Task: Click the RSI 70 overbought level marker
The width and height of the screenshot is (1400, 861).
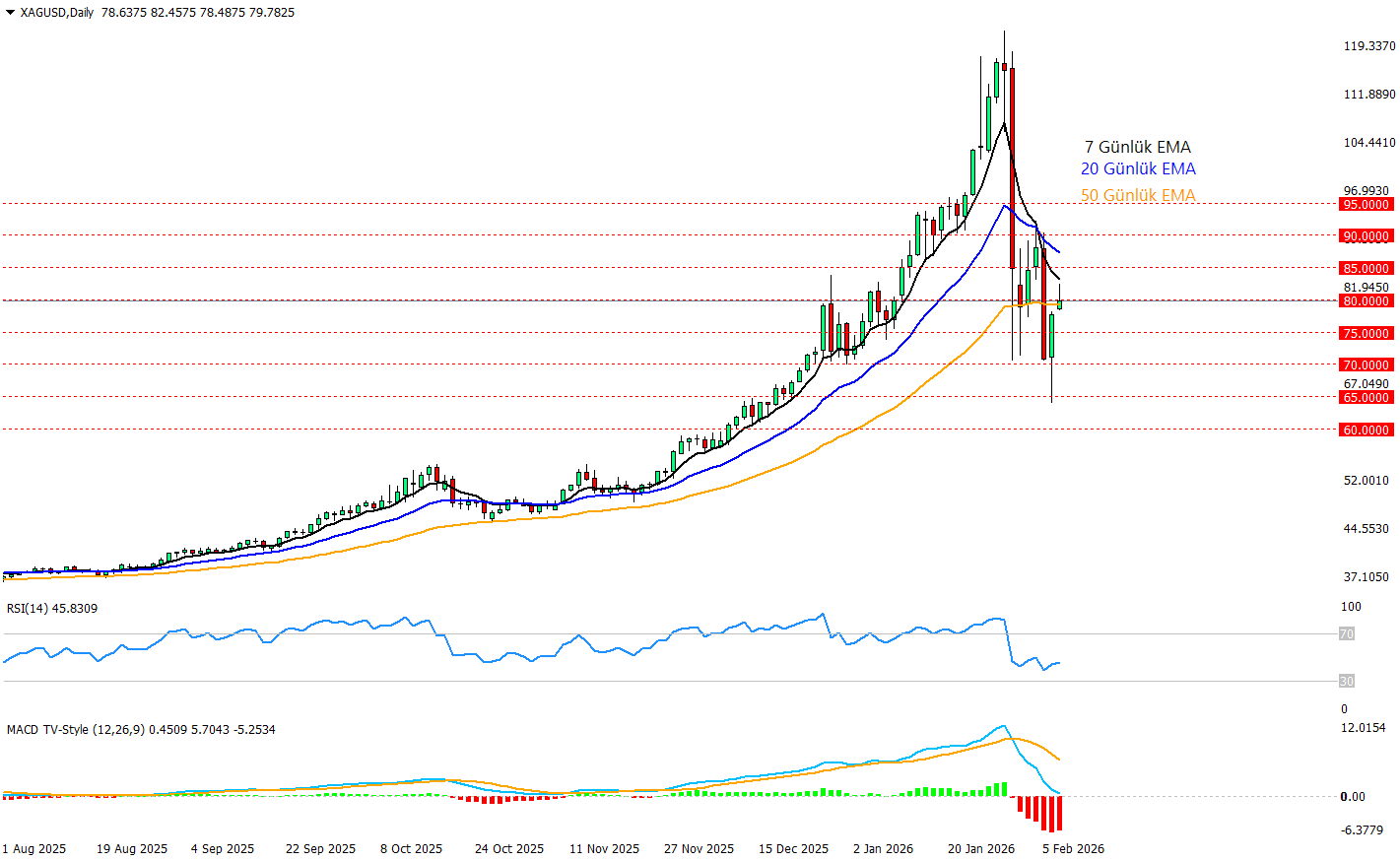Action: coord(1346,634)
